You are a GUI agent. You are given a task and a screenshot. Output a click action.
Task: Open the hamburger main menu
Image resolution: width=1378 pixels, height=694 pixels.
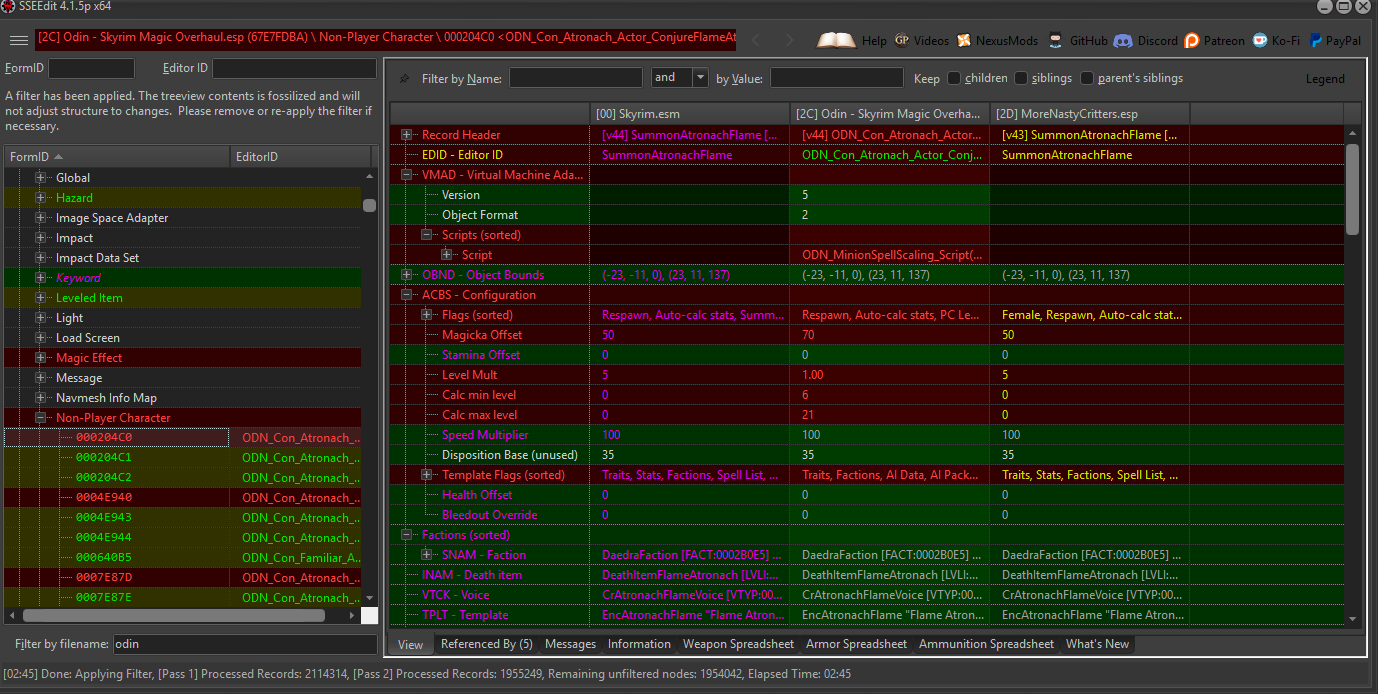18,40
